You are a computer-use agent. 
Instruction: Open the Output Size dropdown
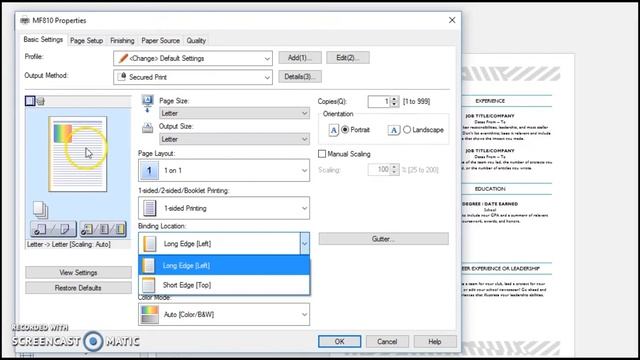click(x=234, y=139)
